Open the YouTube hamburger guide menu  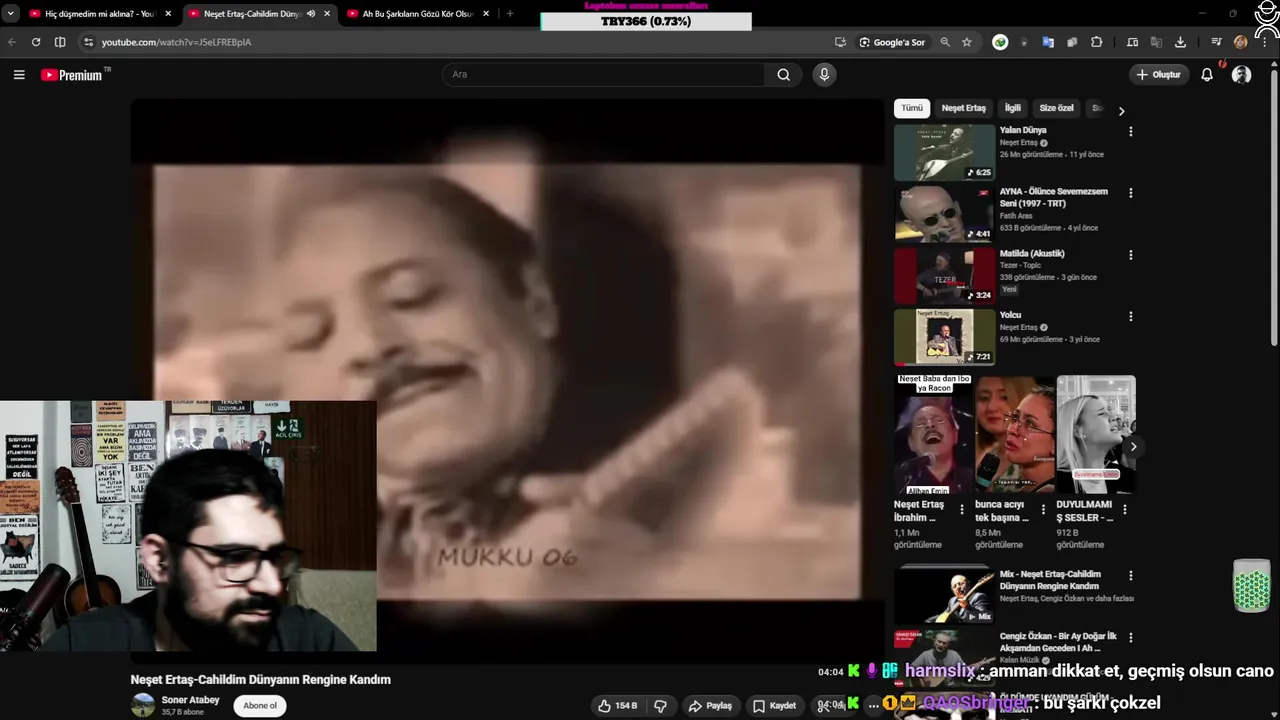(19, 75)
